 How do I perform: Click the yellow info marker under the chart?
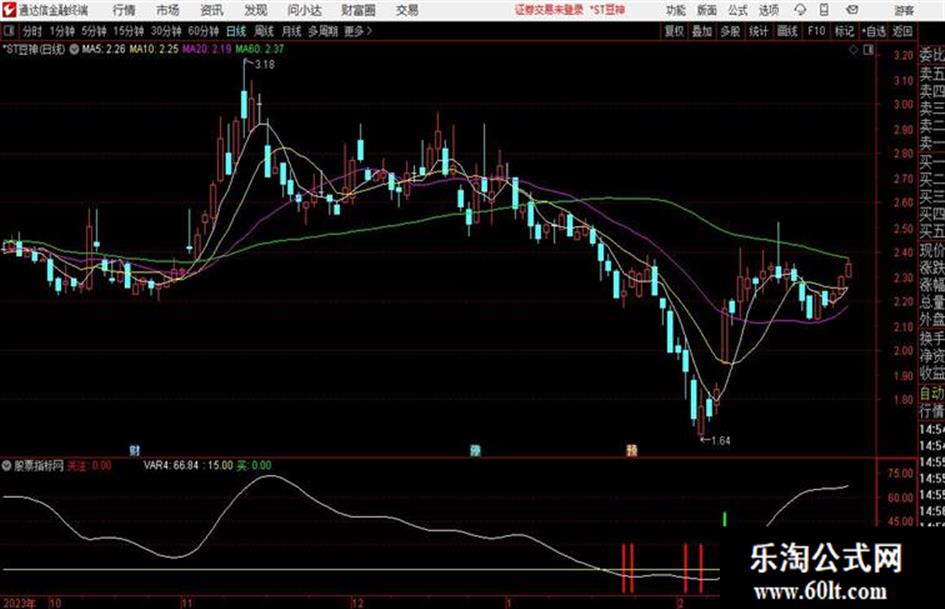pos(632,450)
